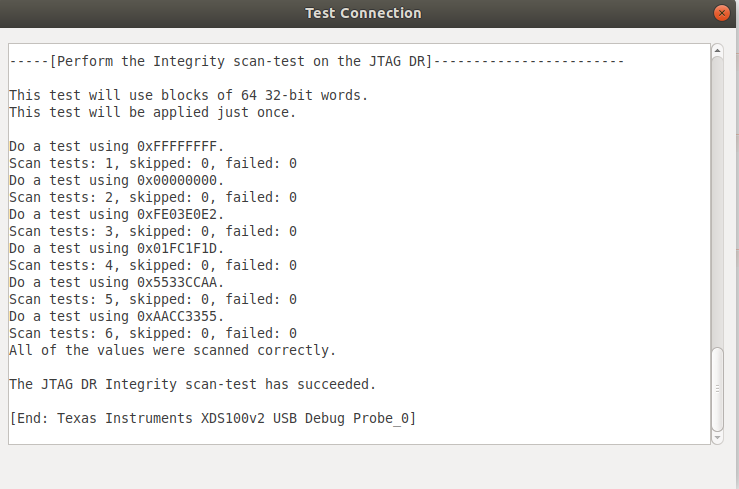739x489 pixels.
Task: Click the Test Connection title bar text
Action: 363,13
